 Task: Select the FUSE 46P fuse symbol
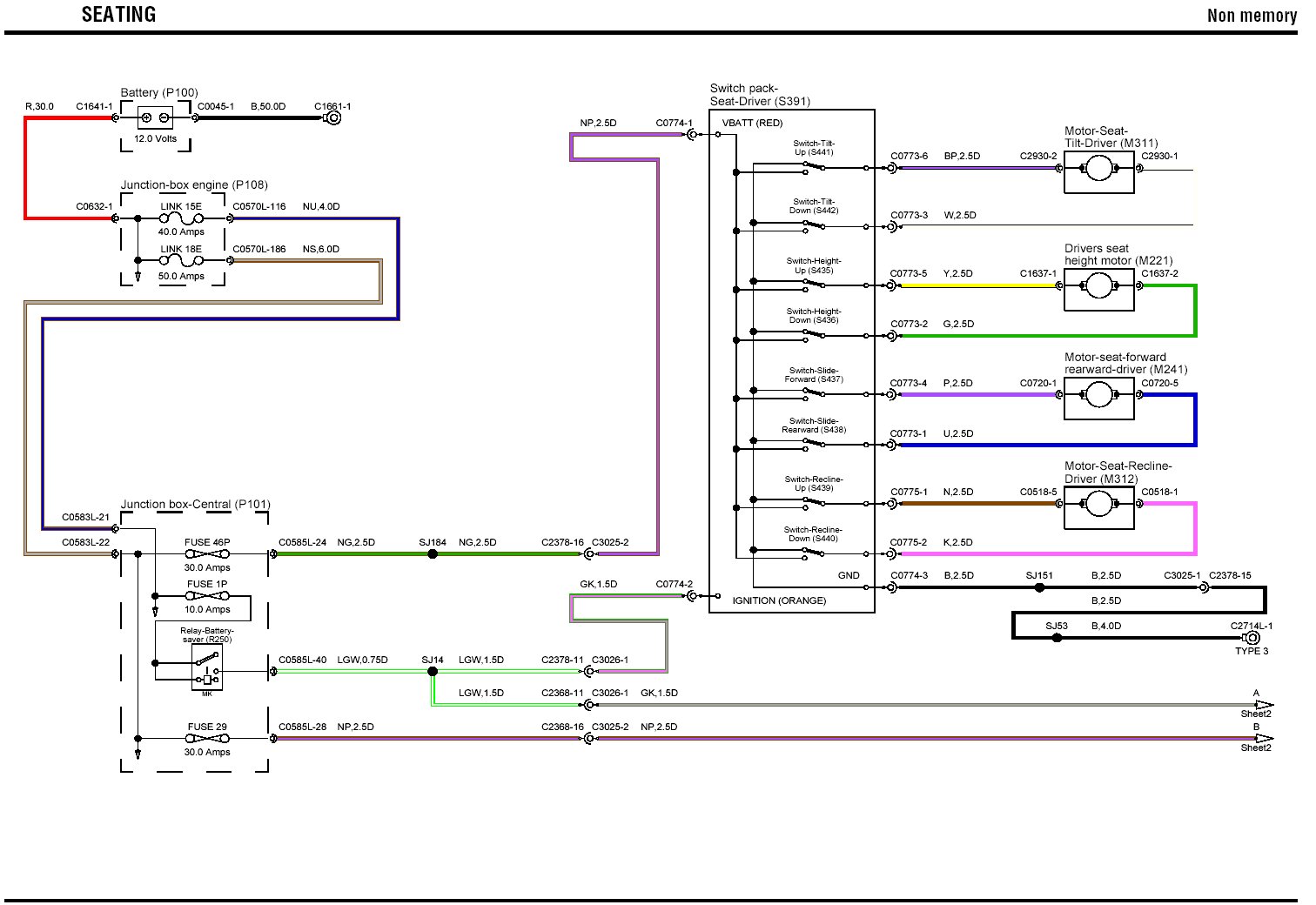click(207, 554)
